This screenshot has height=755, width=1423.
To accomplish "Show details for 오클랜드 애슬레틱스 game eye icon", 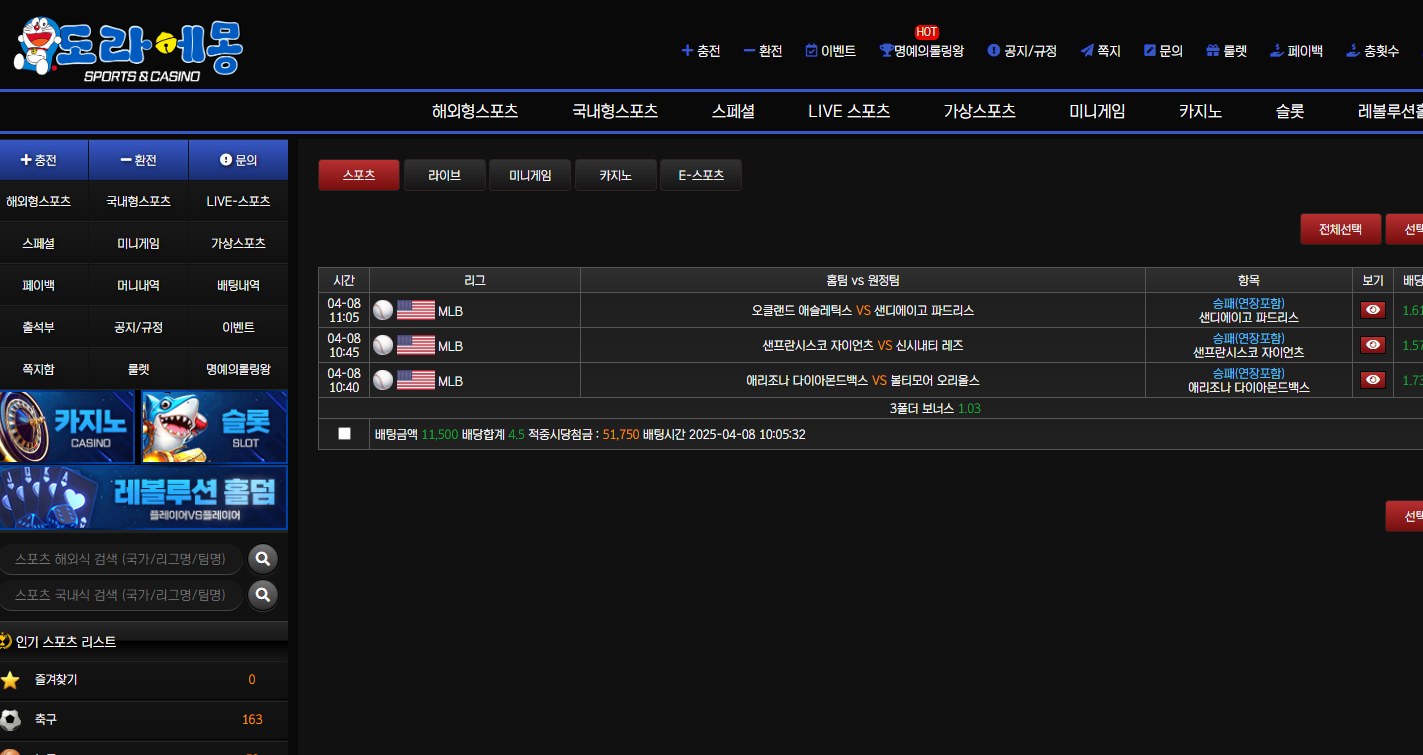I will click(x=1373, y=310).
